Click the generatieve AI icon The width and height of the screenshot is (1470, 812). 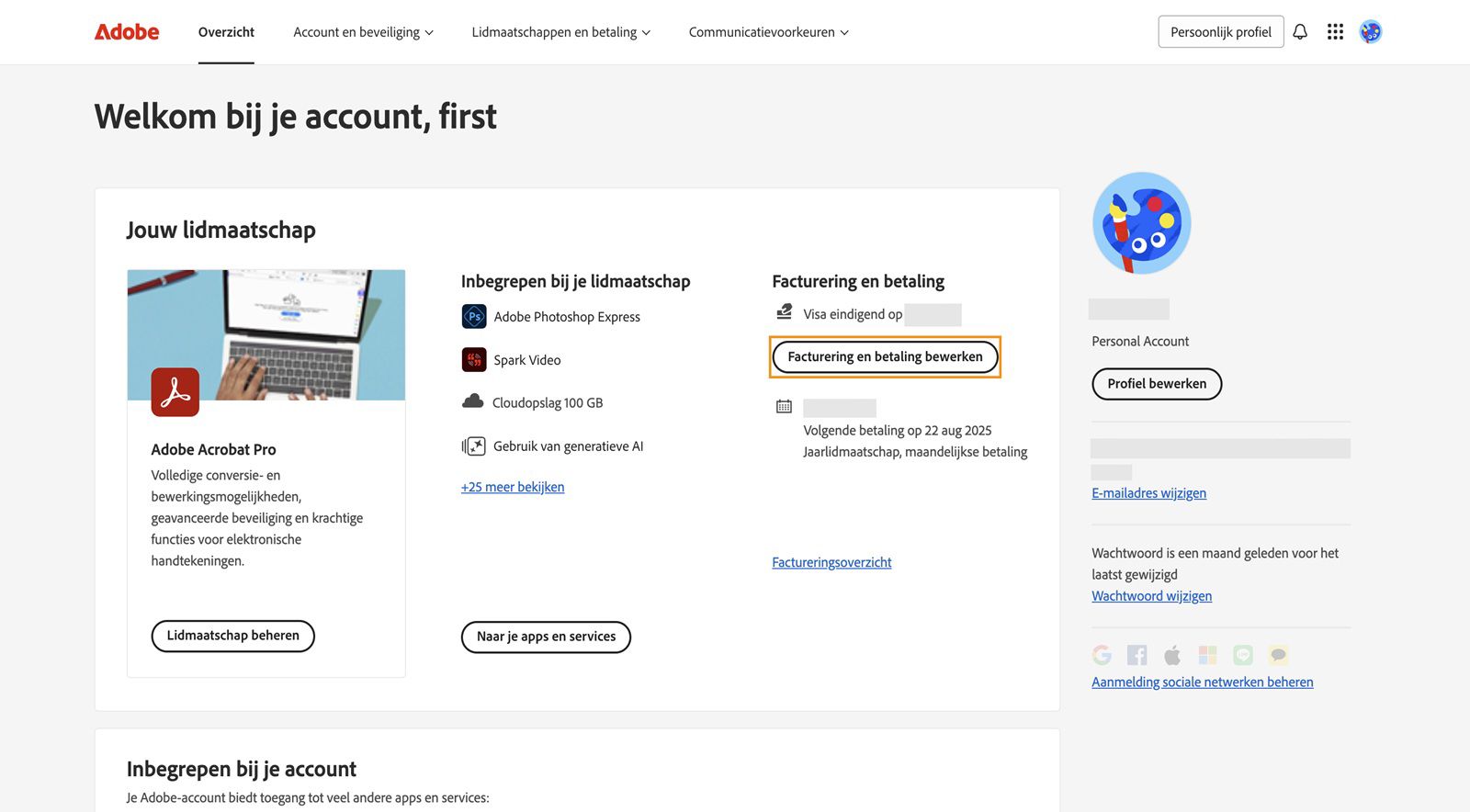473,446
